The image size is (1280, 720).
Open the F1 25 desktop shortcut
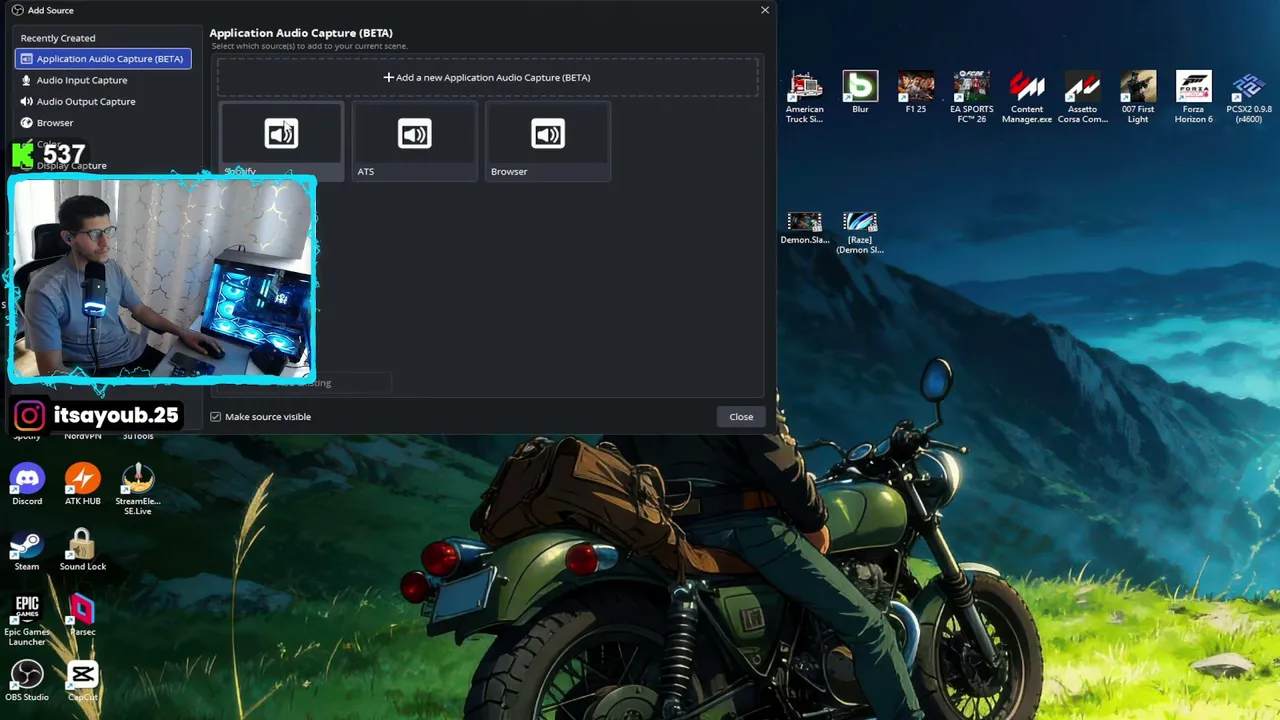(x=916, y=92)
